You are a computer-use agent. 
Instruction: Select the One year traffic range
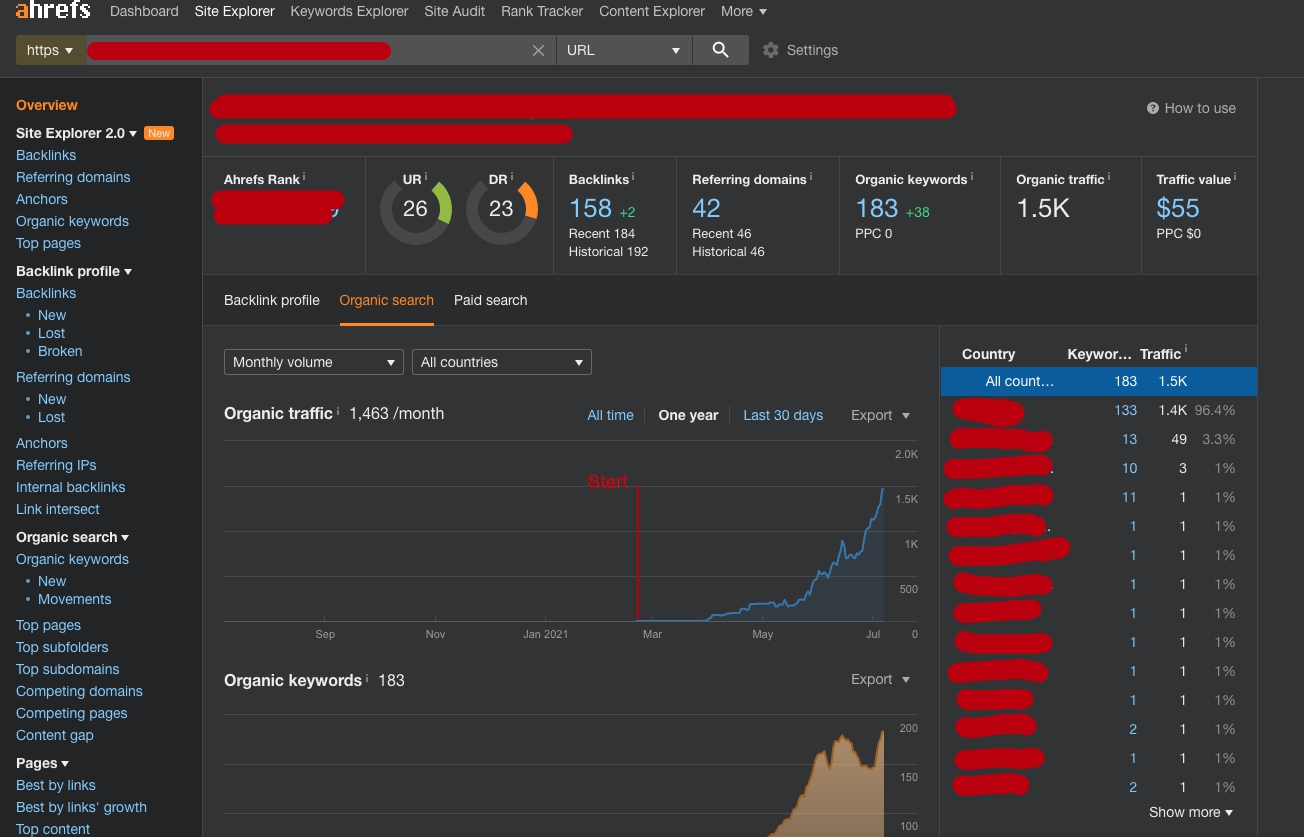(x=688, y=415)
